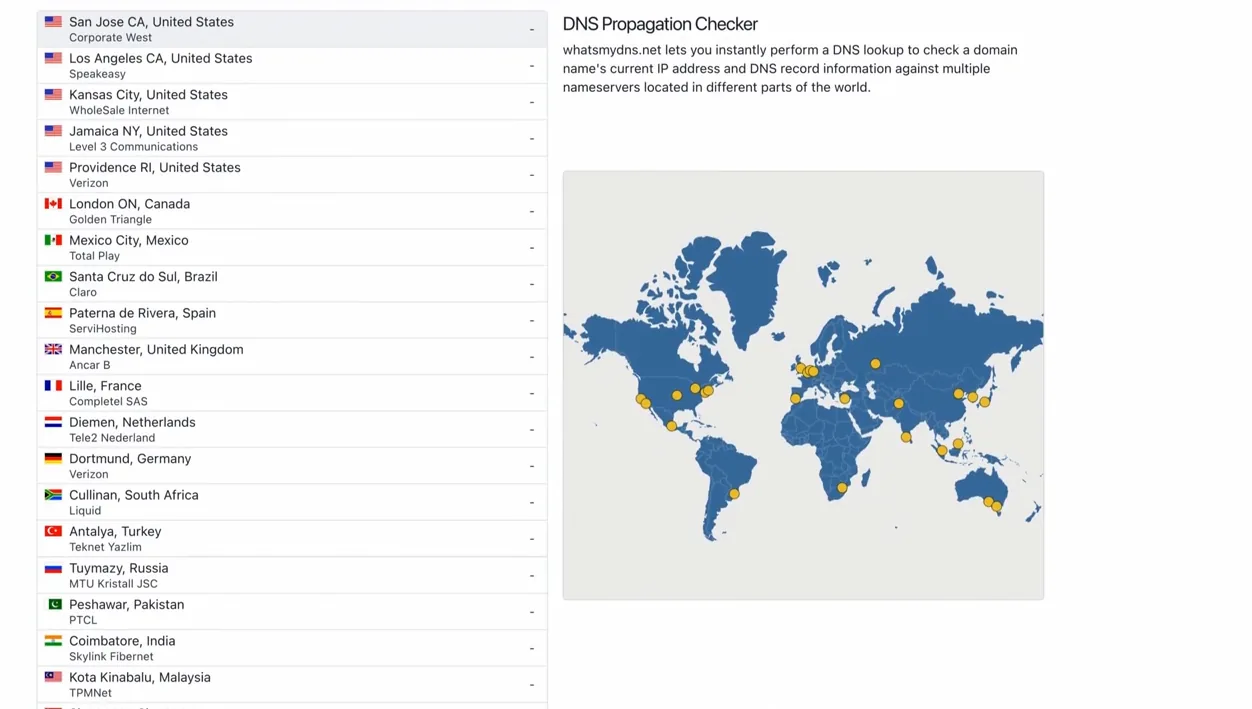Image resolution: width=1252 pixels, height=709 pixels.
Task: Click the Skylink Fibernet provider name
Action: [x=111, y=656]
